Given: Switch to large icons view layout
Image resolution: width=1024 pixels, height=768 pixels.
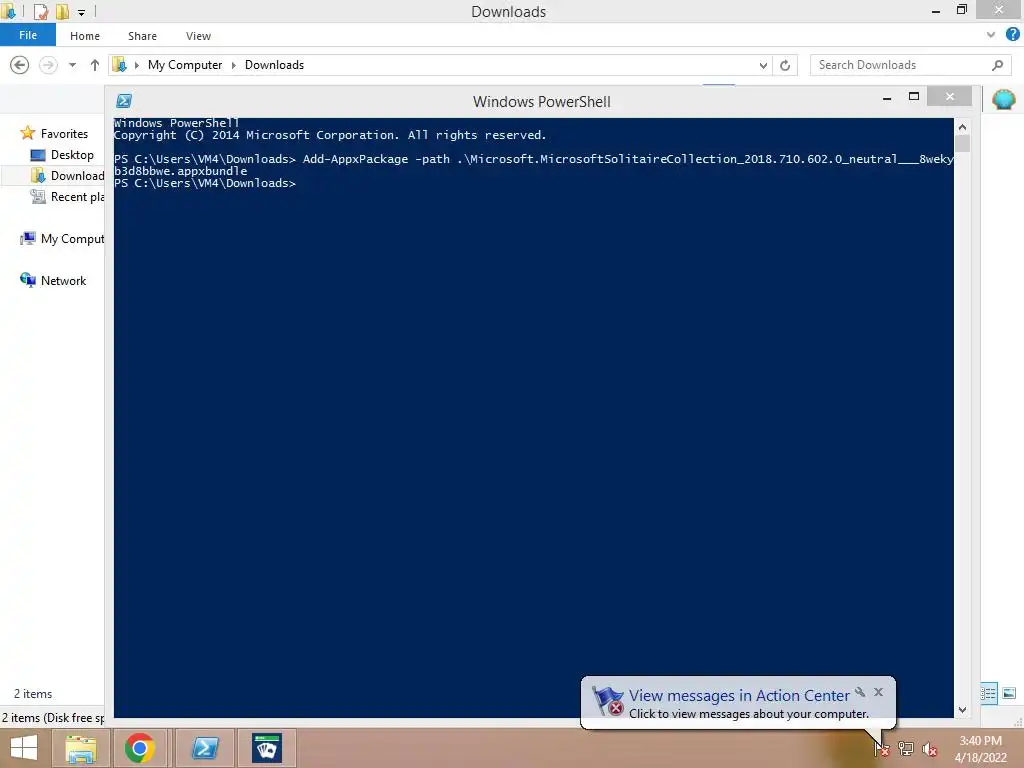Looking at the screenshot, I should (1009, 694).
